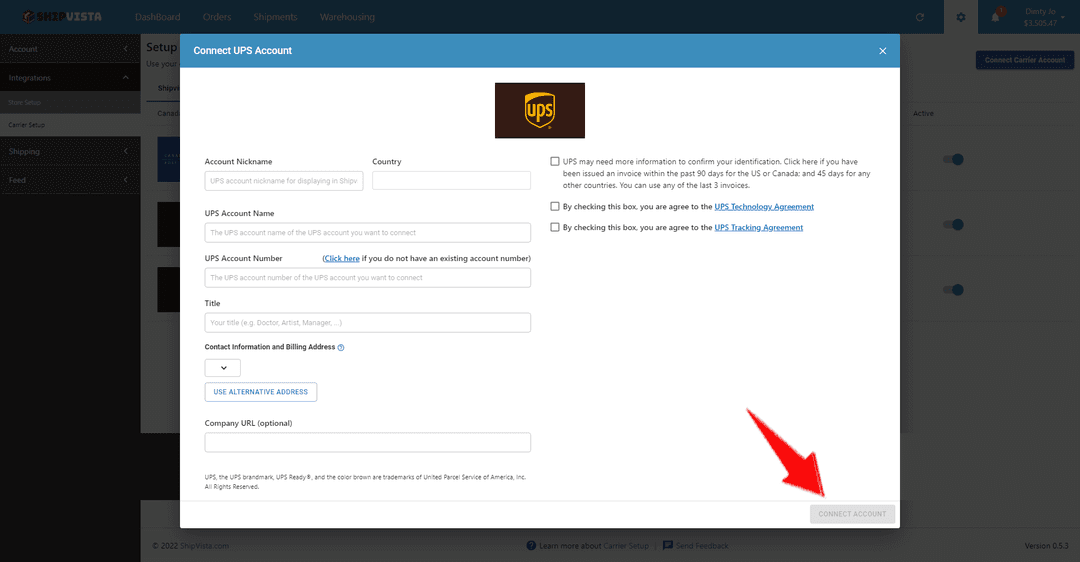Screen dimensions: 1080x562
Task: Open the settings gear icon
Action: click(x=961, y=17)
